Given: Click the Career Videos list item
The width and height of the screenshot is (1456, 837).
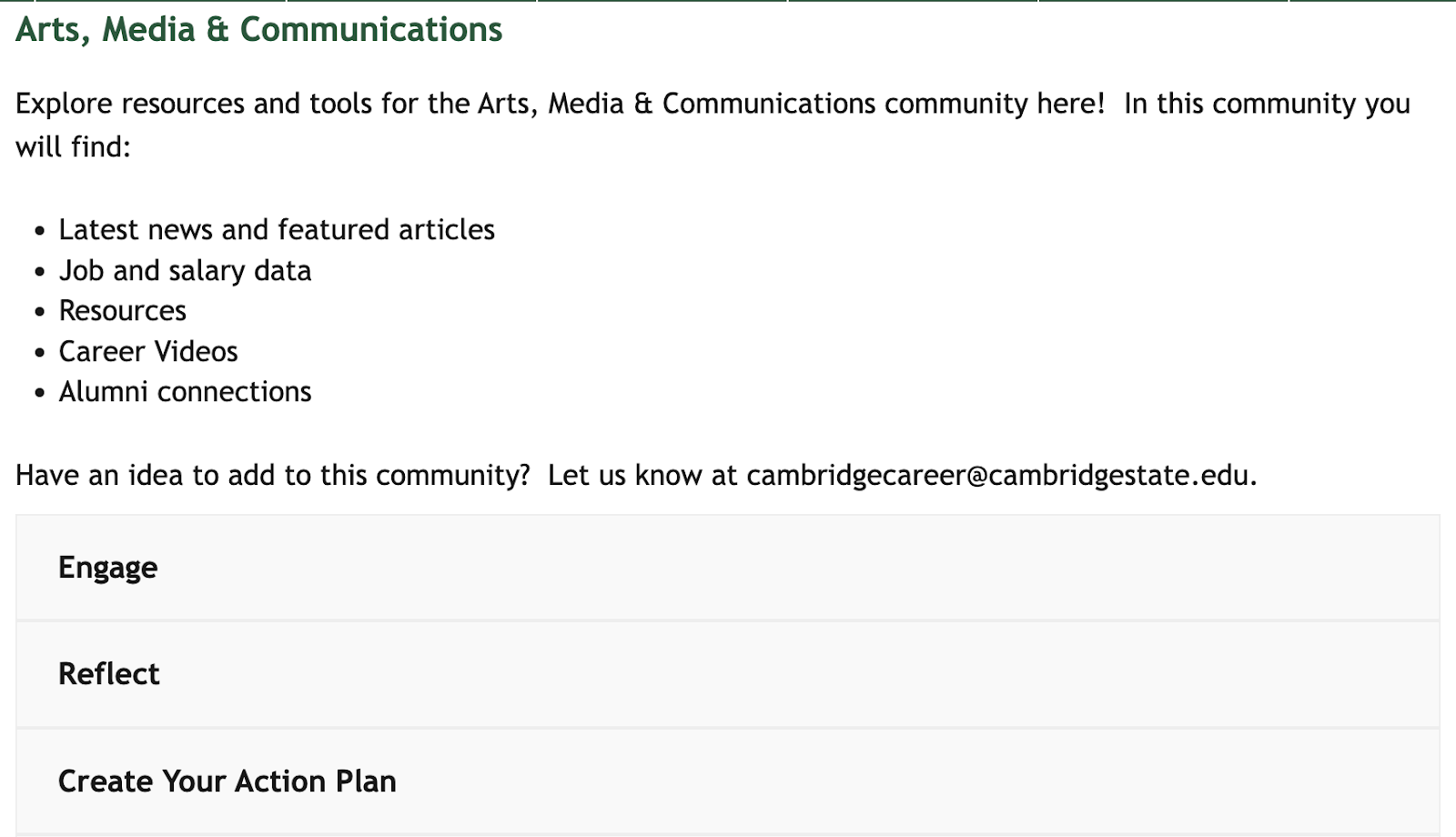Looking at the screenshot, I should click(x=148, y=352).
